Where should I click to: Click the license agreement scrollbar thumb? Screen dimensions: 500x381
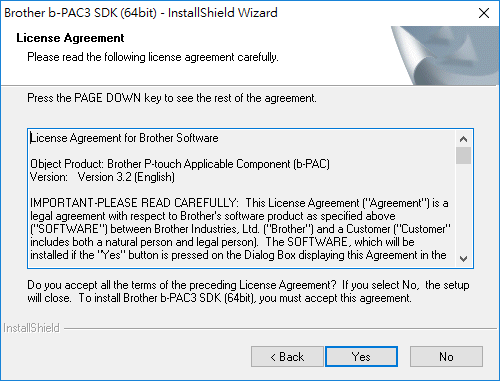click(x=463, y=155)
